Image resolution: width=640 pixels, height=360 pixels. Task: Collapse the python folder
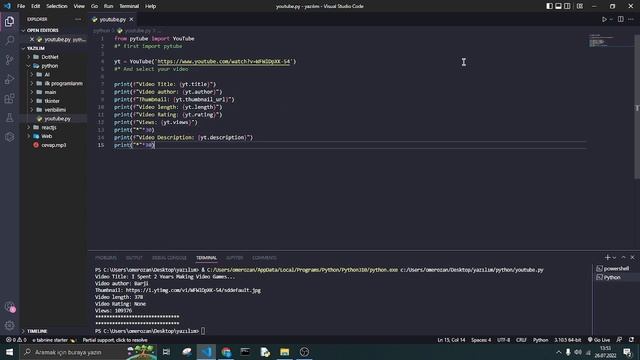point(50,66)
